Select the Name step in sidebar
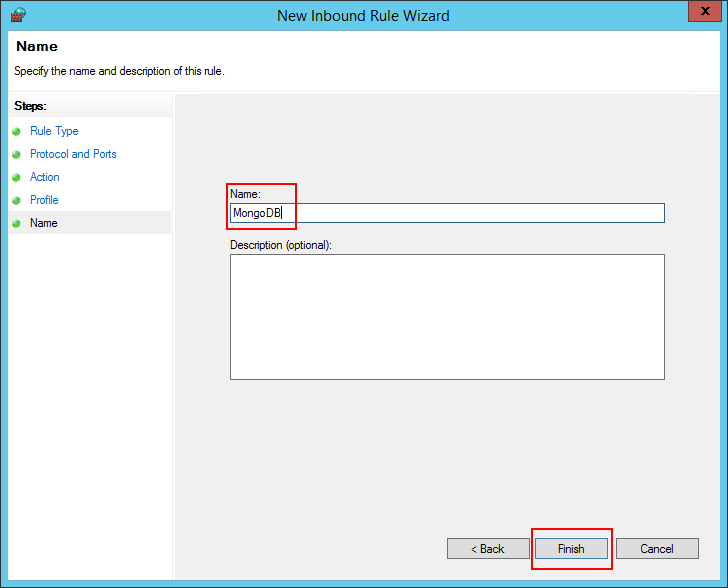This screenshot has width=728, height=588. 44,223
